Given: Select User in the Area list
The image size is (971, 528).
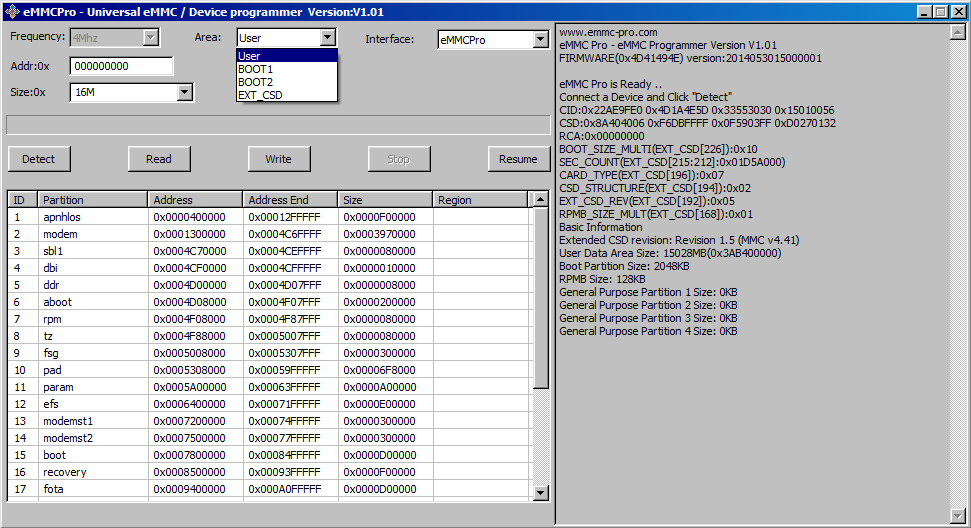Looking at the screenshot, I should [287, 56].
